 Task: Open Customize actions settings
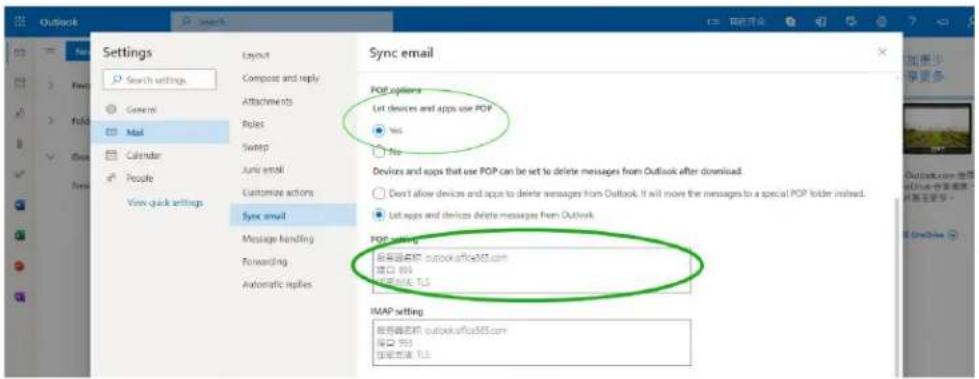[x=278, y=192]
